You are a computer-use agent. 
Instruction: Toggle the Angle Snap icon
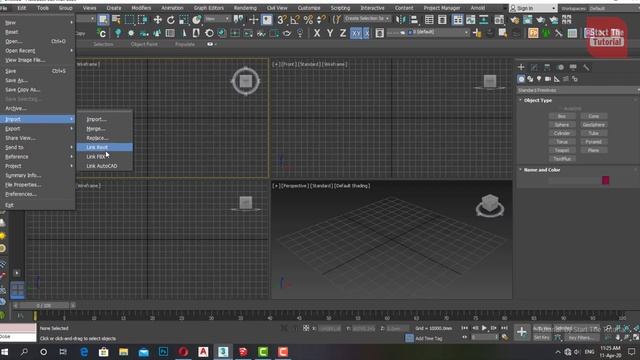295,20
